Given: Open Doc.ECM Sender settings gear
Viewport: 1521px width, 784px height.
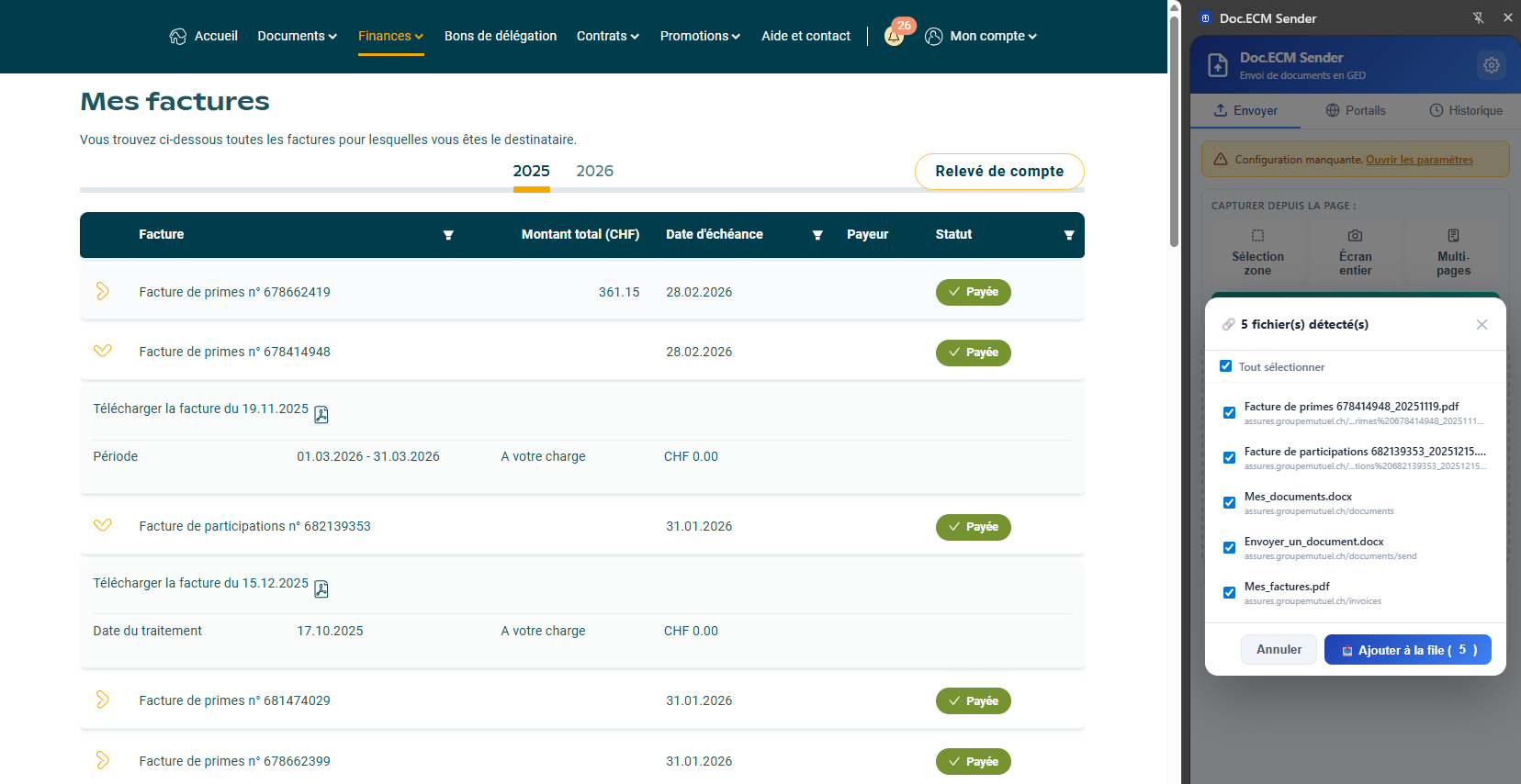Looking at the screenshot, I should (1491, 65).
